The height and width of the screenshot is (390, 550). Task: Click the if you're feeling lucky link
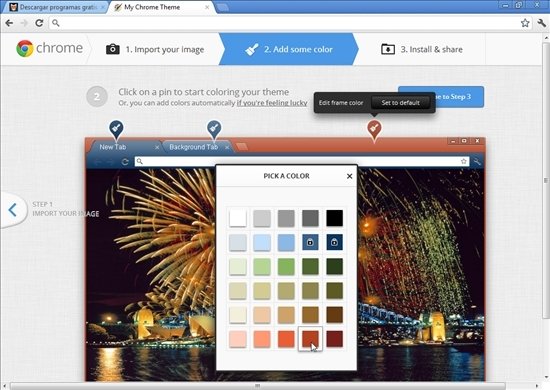coord(272,103)
